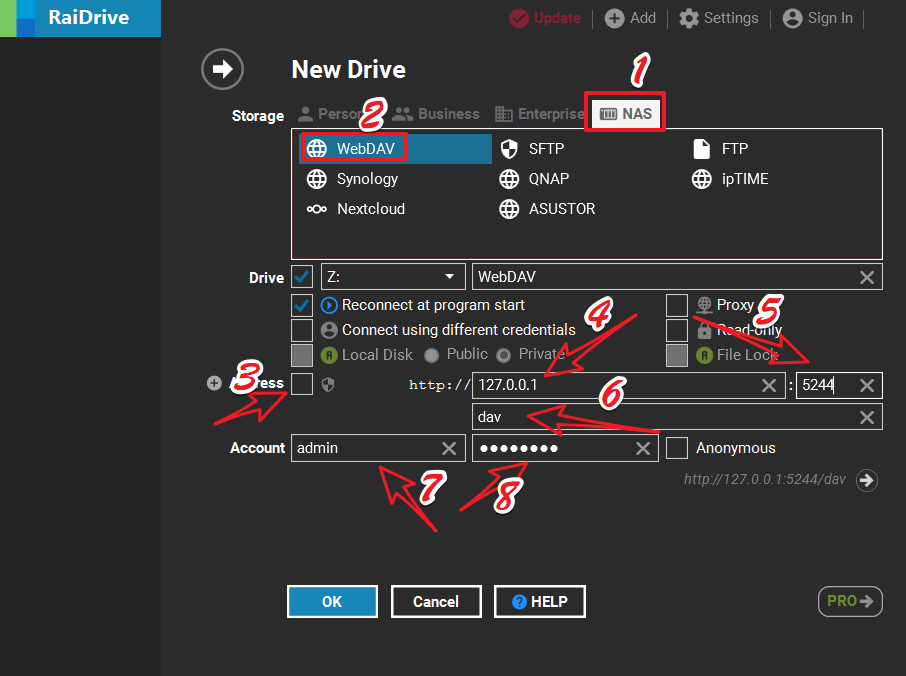Click the RaiDrive logo
The height and width of the screenshot is (676, 906).
[x=80, y=18]
